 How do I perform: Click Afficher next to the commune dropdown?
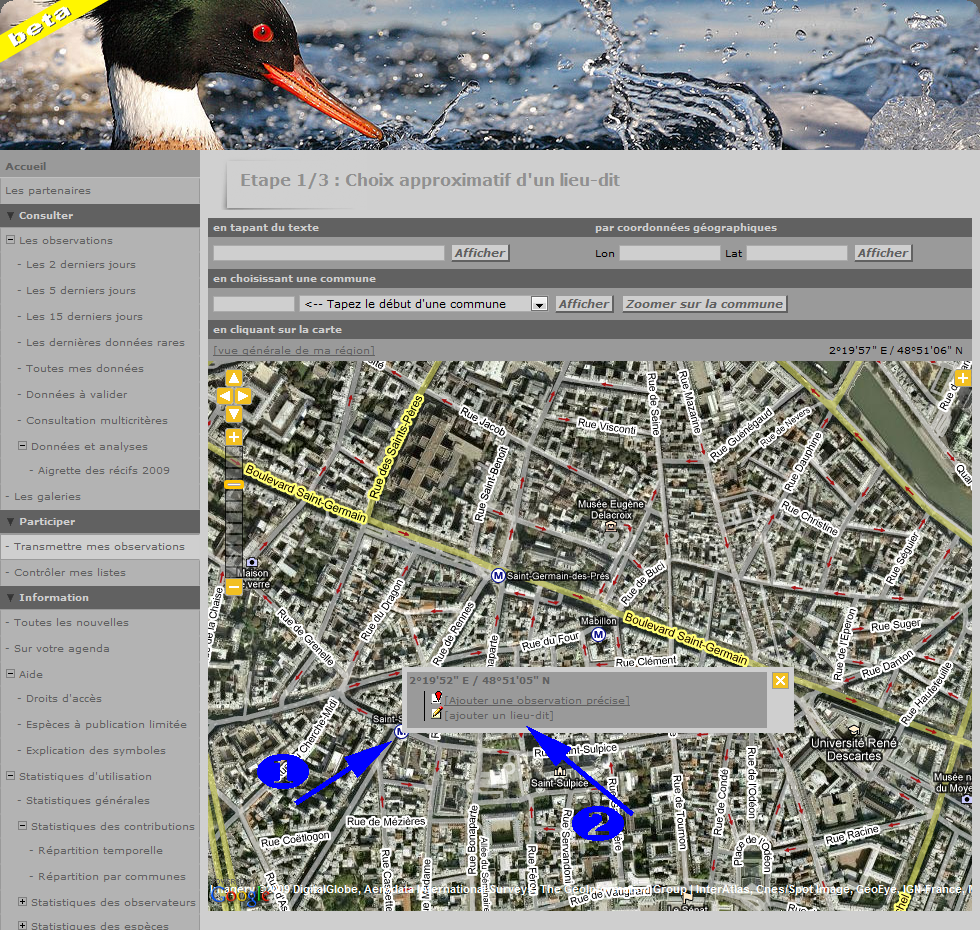point(584,304)
